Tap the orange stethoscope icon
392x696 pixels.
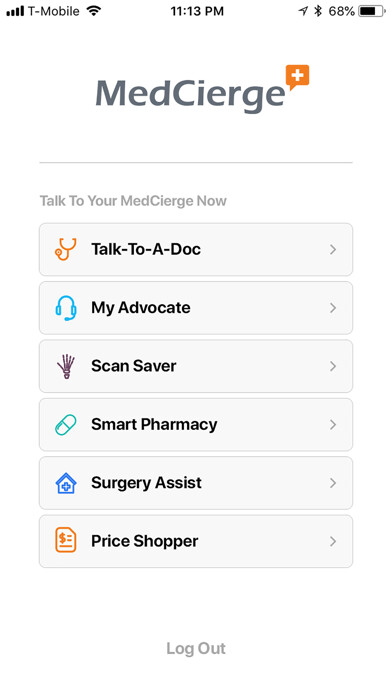[66, 249]
